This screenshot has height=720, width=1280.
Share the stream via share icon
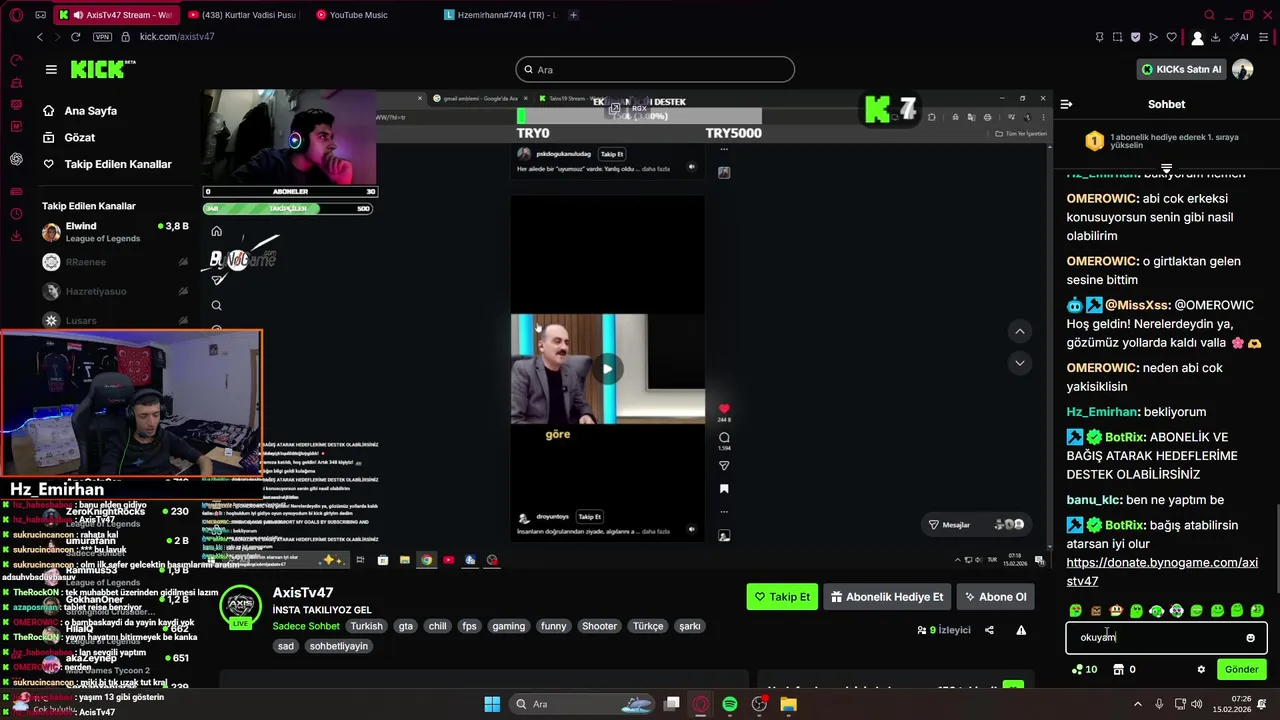(989, 630)
